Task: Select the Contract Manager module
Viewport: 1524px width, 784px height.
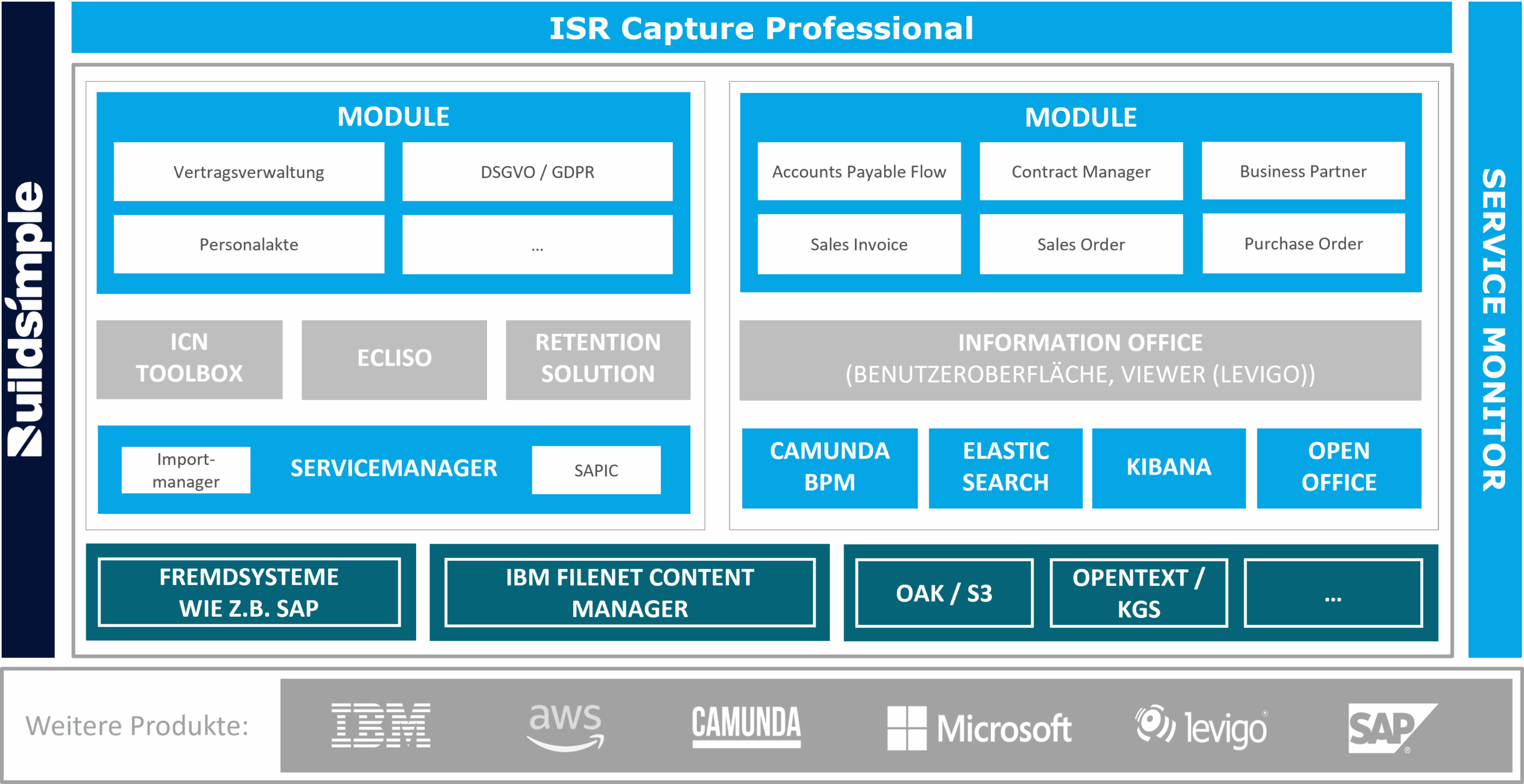Action: coord(1081,171)
